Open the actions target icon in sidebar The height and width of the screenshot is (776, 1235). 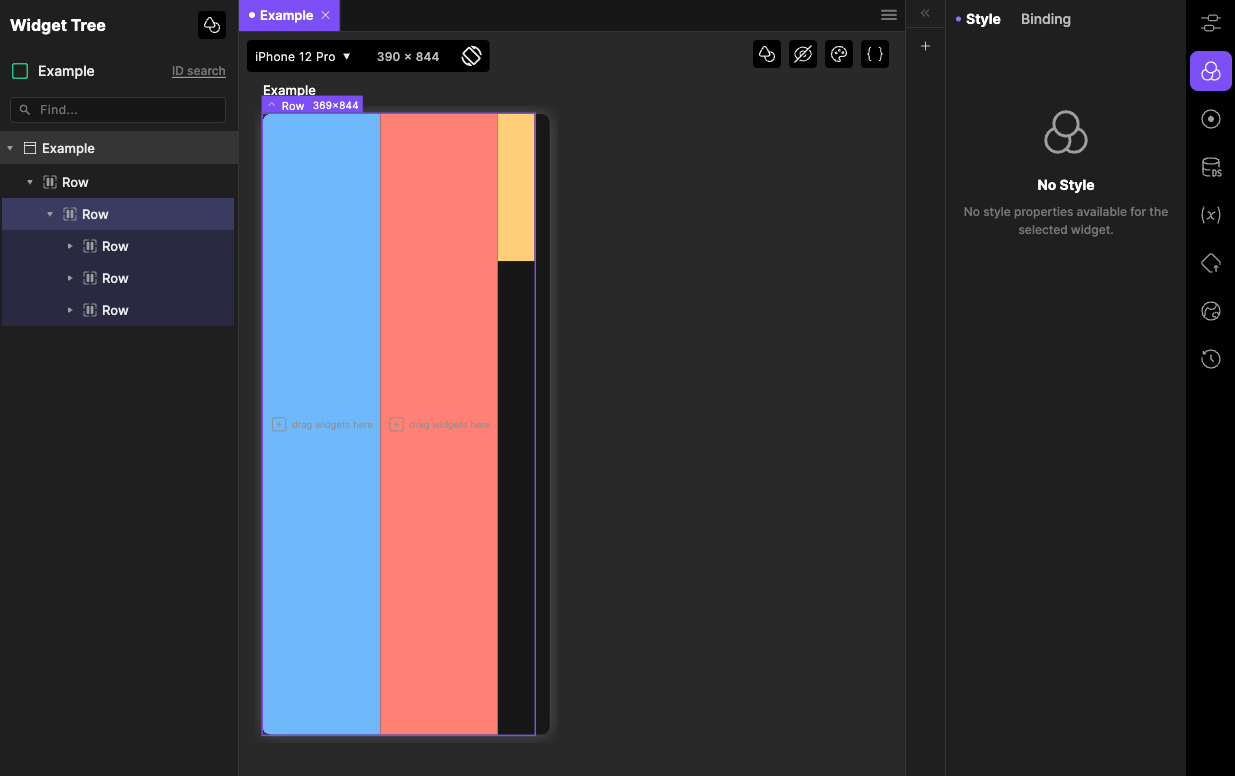click(x=1211, y=119)
